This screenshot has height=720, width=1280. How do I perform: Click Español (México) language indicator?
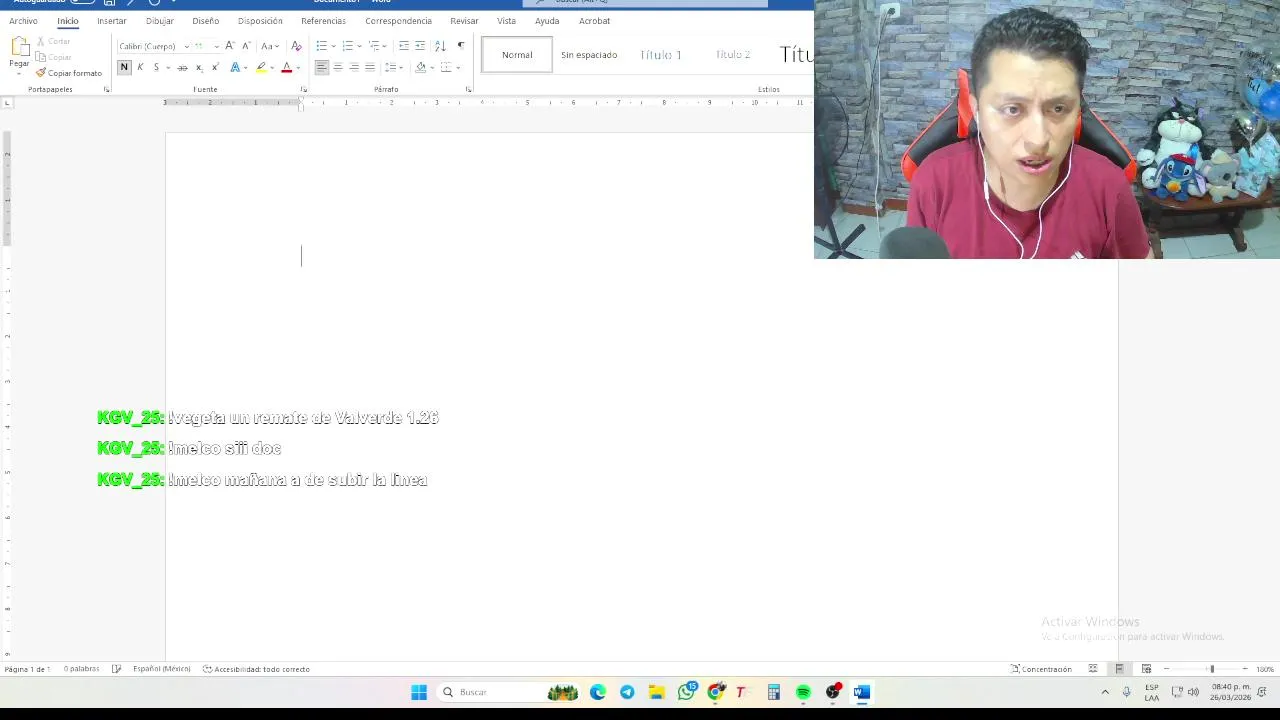click(x=161, y=669)
